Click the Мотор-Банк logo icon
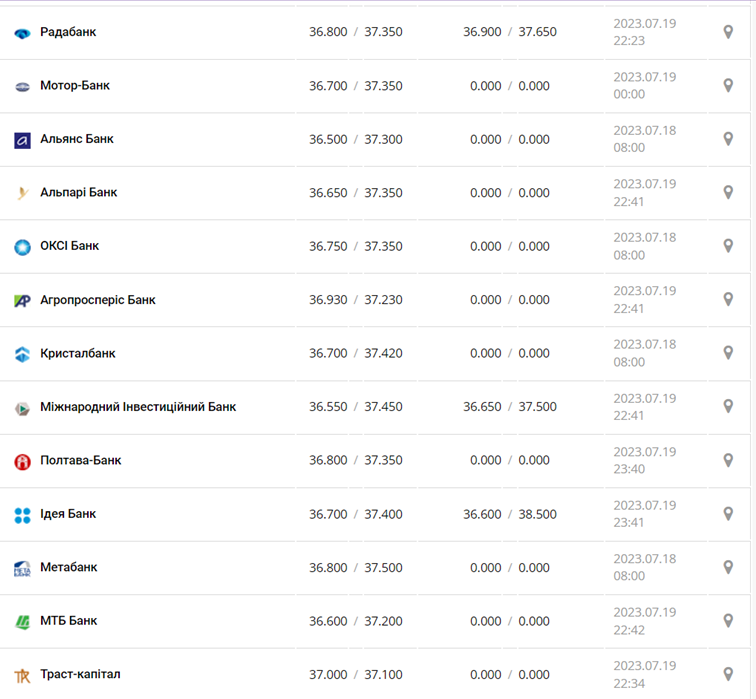 coord(22,86)
